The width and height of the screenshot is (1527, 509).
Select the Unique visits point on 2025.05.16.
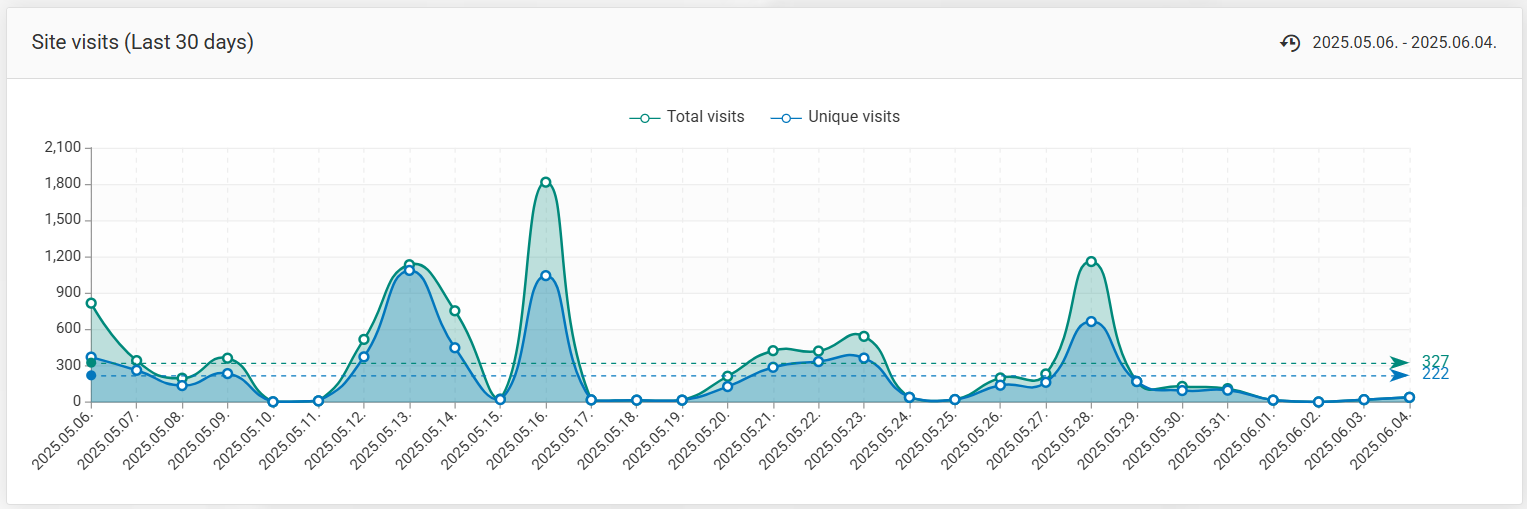pos(546,275)
